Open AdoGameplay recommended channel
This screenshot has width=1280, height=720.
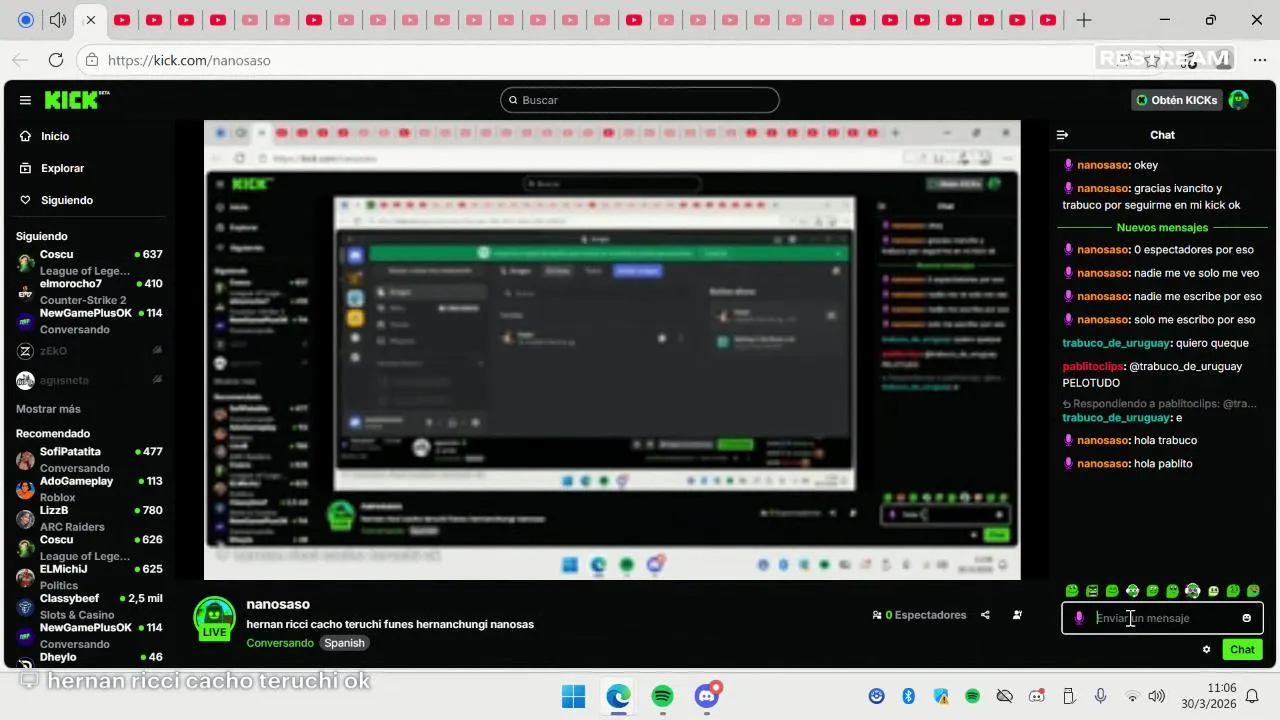89,489
